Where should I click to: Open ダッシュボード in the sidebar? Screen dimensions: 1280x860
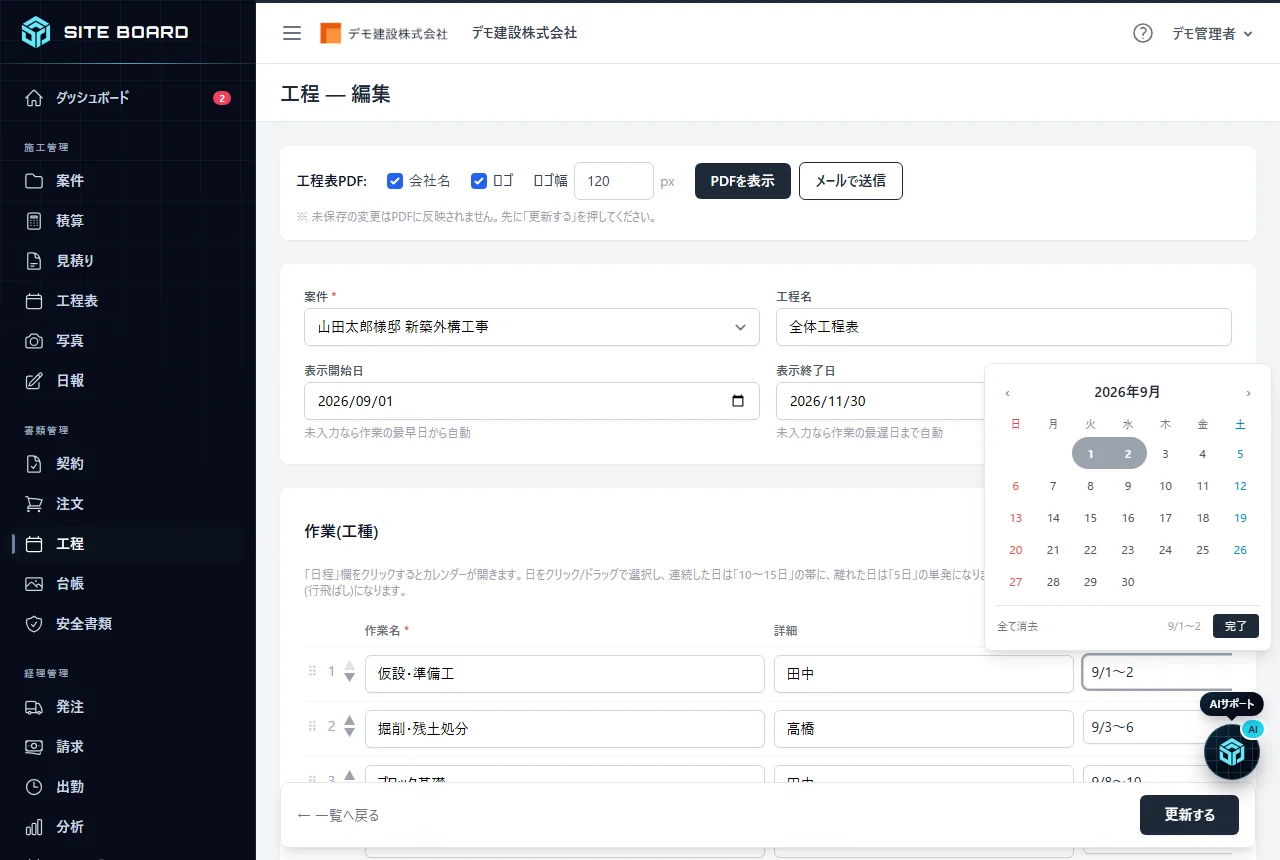click(128, 98)
